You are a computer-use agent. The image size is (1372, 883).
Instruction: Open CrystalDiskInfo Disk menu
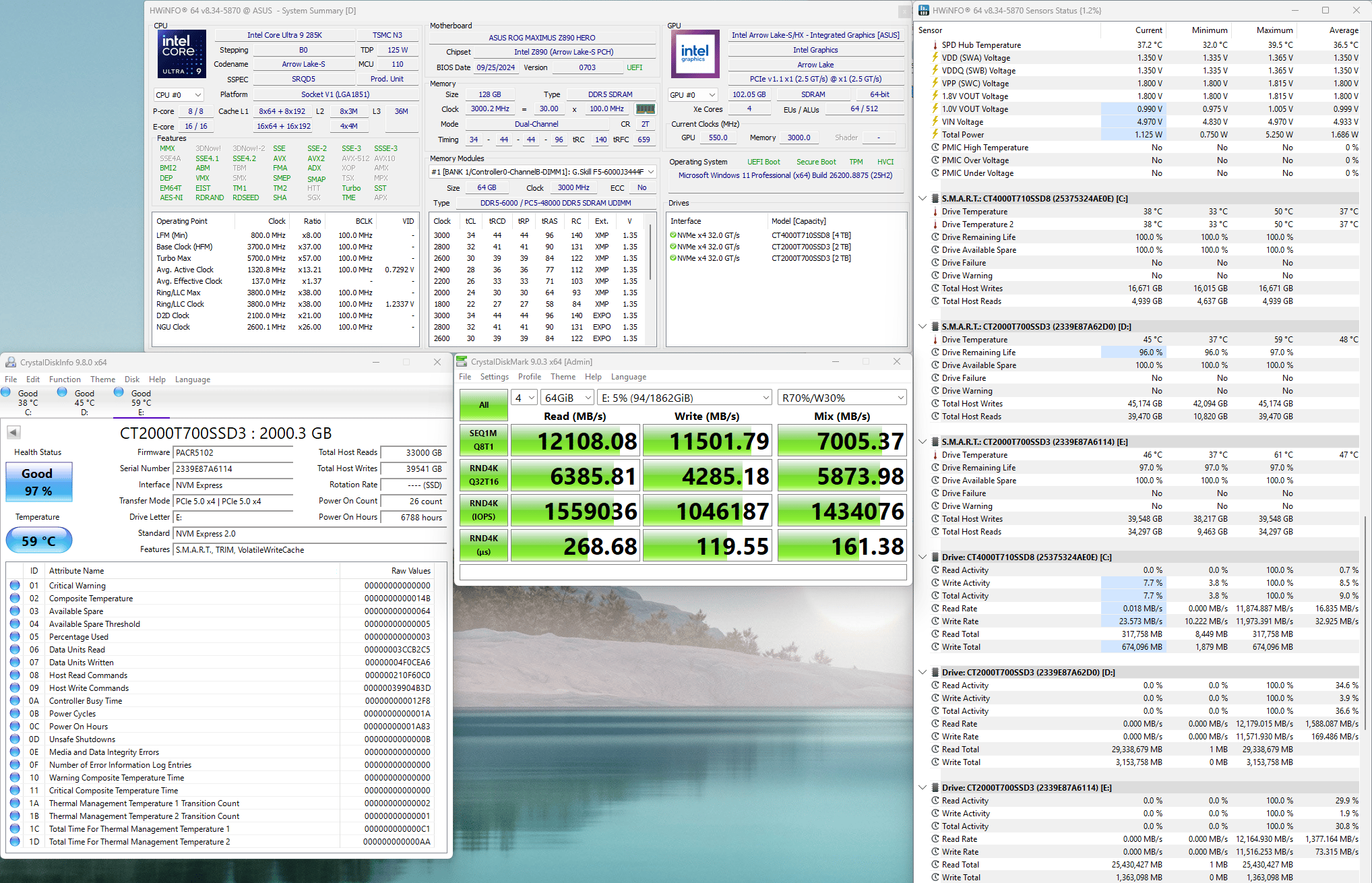click(x=132, y=379)
